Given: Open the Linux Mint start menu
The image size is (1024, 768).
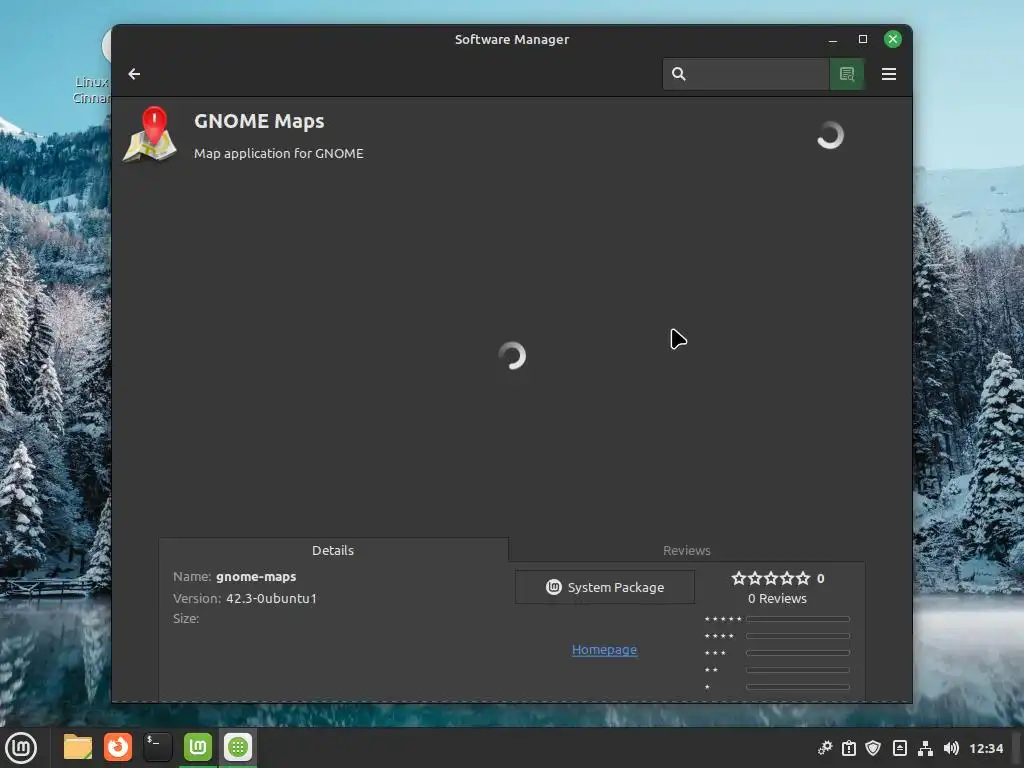Looking at the screenshot, I should [x=21, y=747].
